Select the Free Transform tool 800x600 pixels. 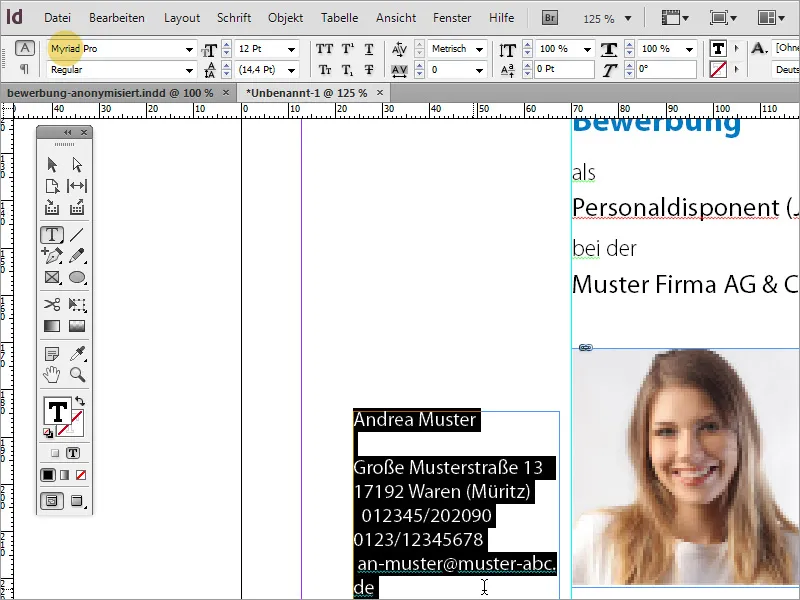77,305
